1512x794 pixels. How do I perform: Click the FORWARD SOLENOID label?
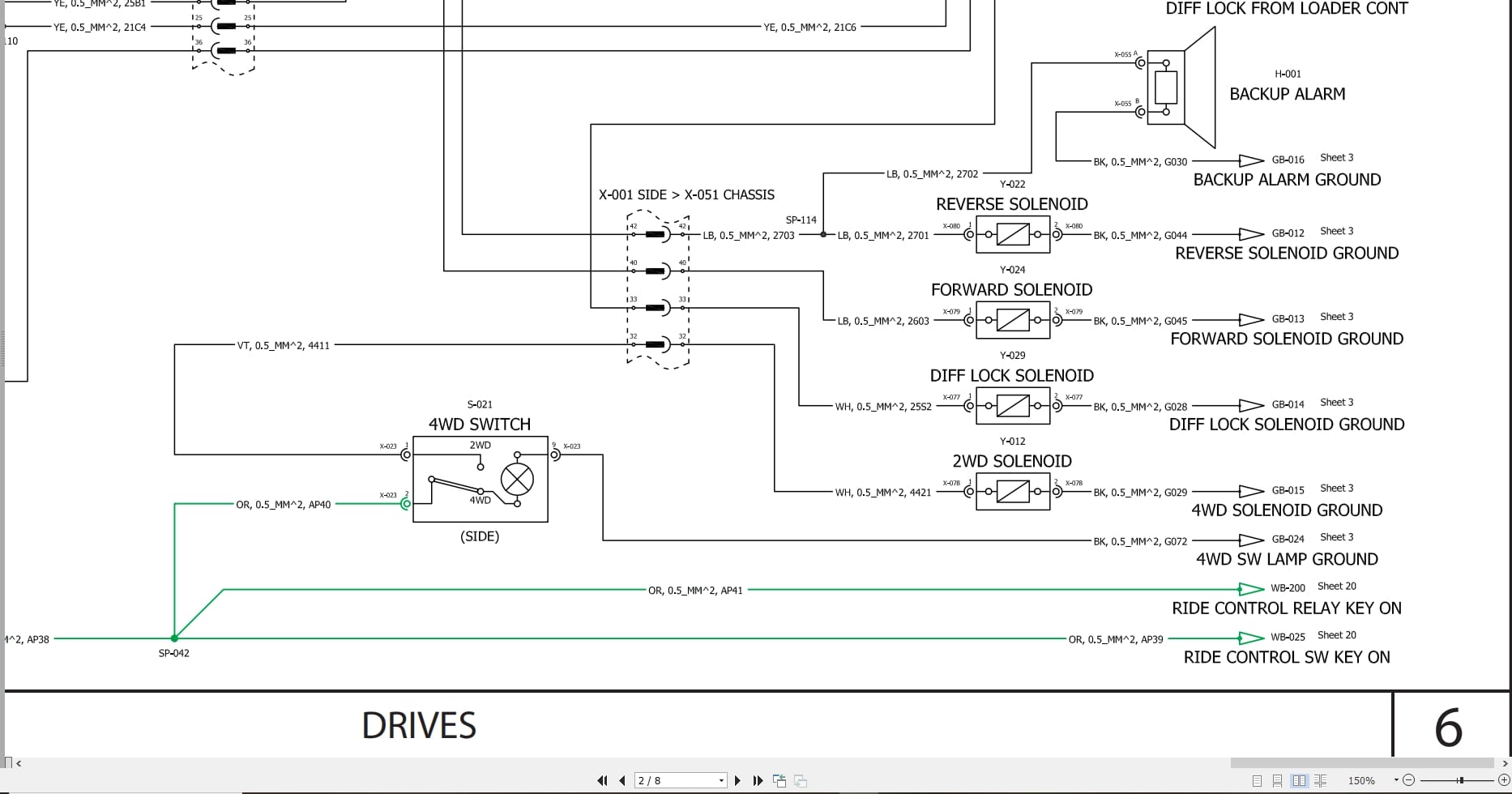click(x=1011, y=290)
